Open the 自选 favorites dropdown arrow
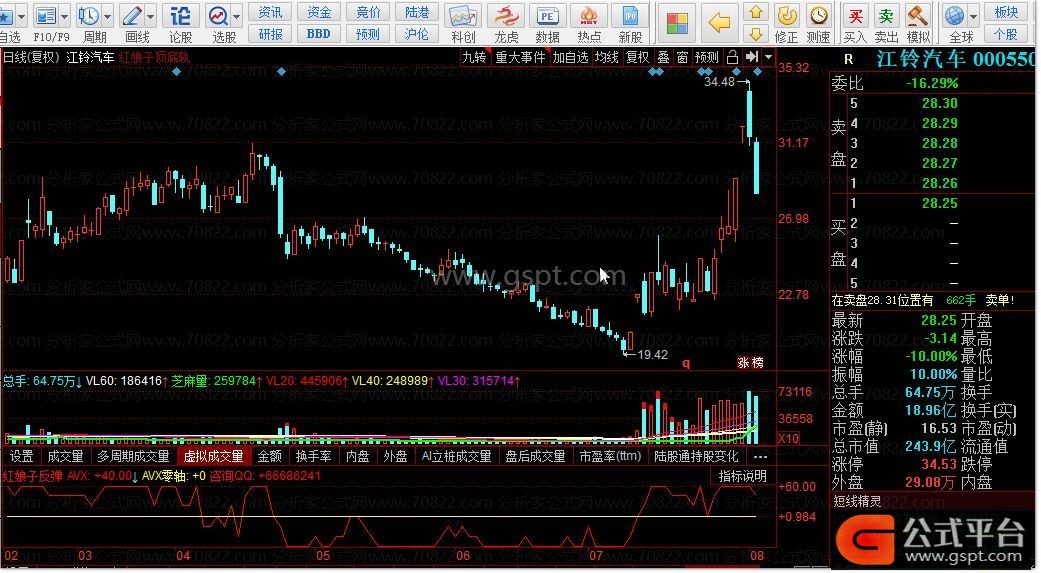 pos(22,16)
